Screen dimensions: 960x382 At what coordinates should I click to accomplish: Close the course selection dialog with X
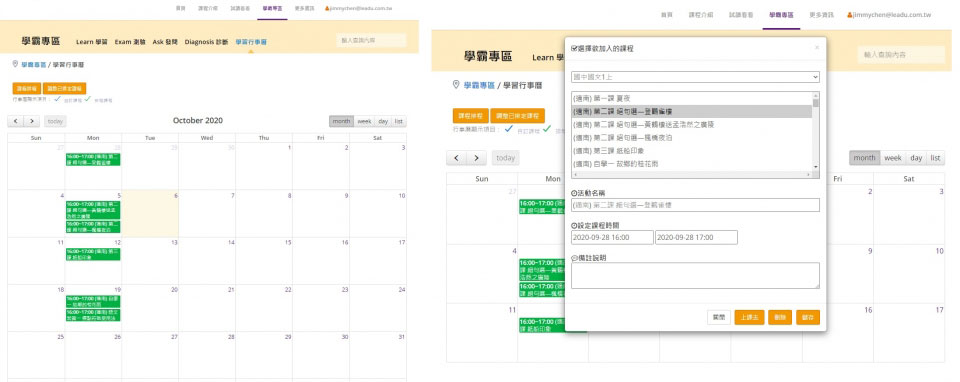tap(816, 47)
